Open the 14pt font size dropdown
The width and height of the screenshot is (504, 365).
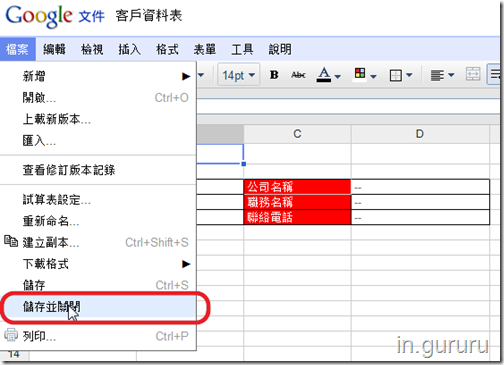click(x=238, y=75)
